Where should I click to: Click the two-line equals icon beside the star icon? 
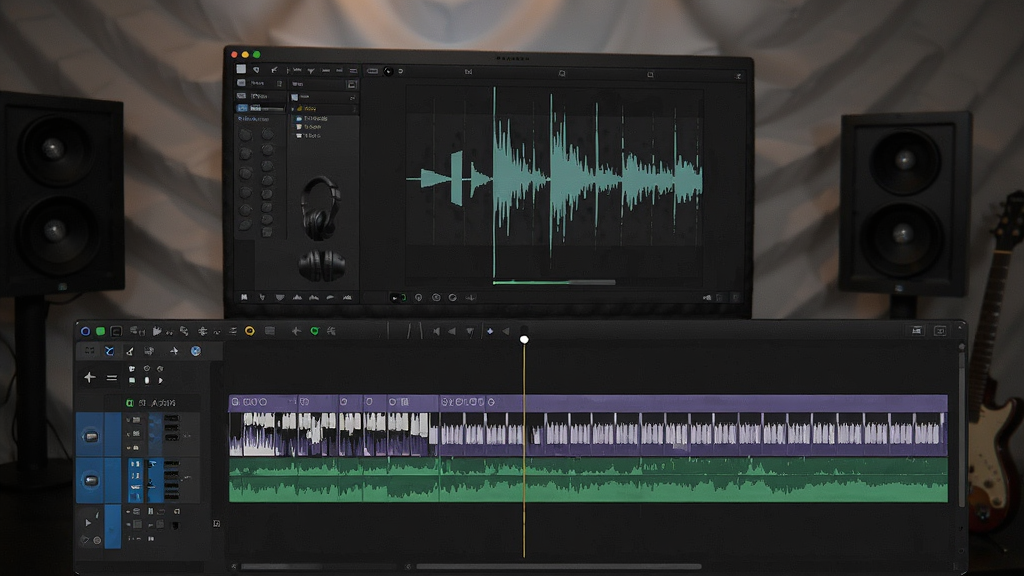click(x=112, y=377)
